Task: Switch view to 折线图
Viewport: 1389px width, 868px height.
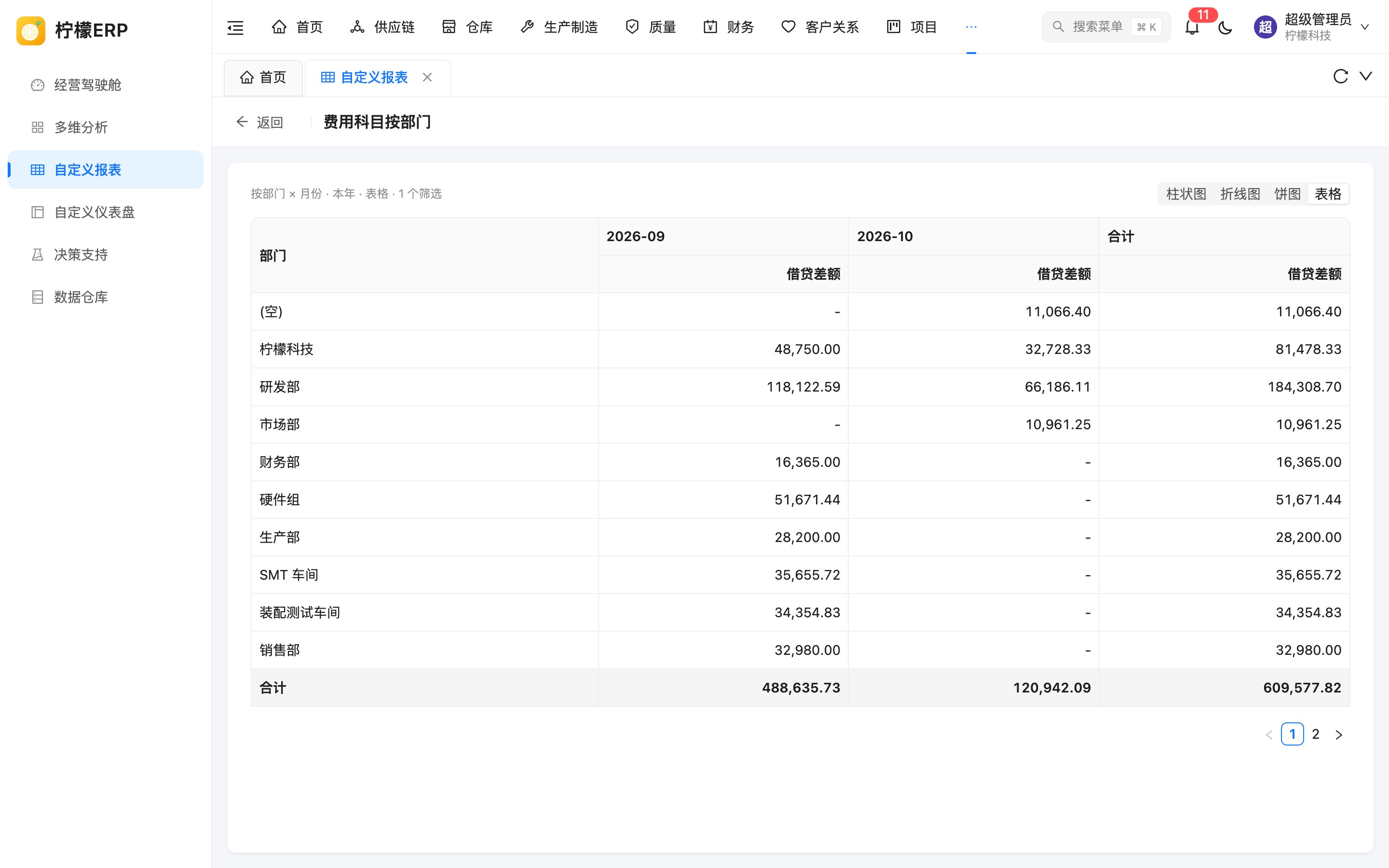Action: [x=1240, y=194]
